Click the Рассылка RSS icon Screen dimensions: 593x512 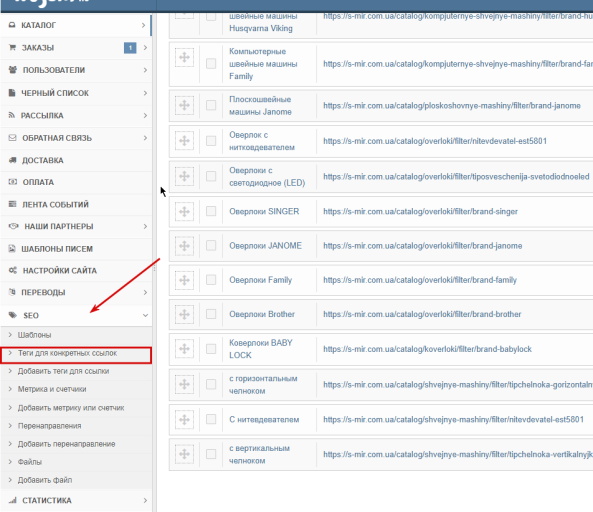pyautogui.click(x=12, y=115)
